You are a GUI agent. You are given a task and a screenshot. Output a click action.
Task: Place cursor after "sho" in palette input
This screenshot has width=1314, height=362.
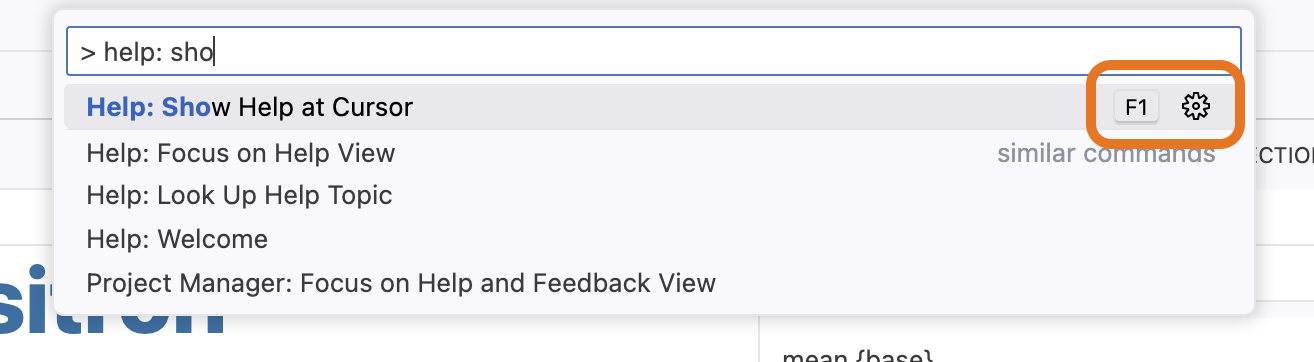[x=216, y=52]
